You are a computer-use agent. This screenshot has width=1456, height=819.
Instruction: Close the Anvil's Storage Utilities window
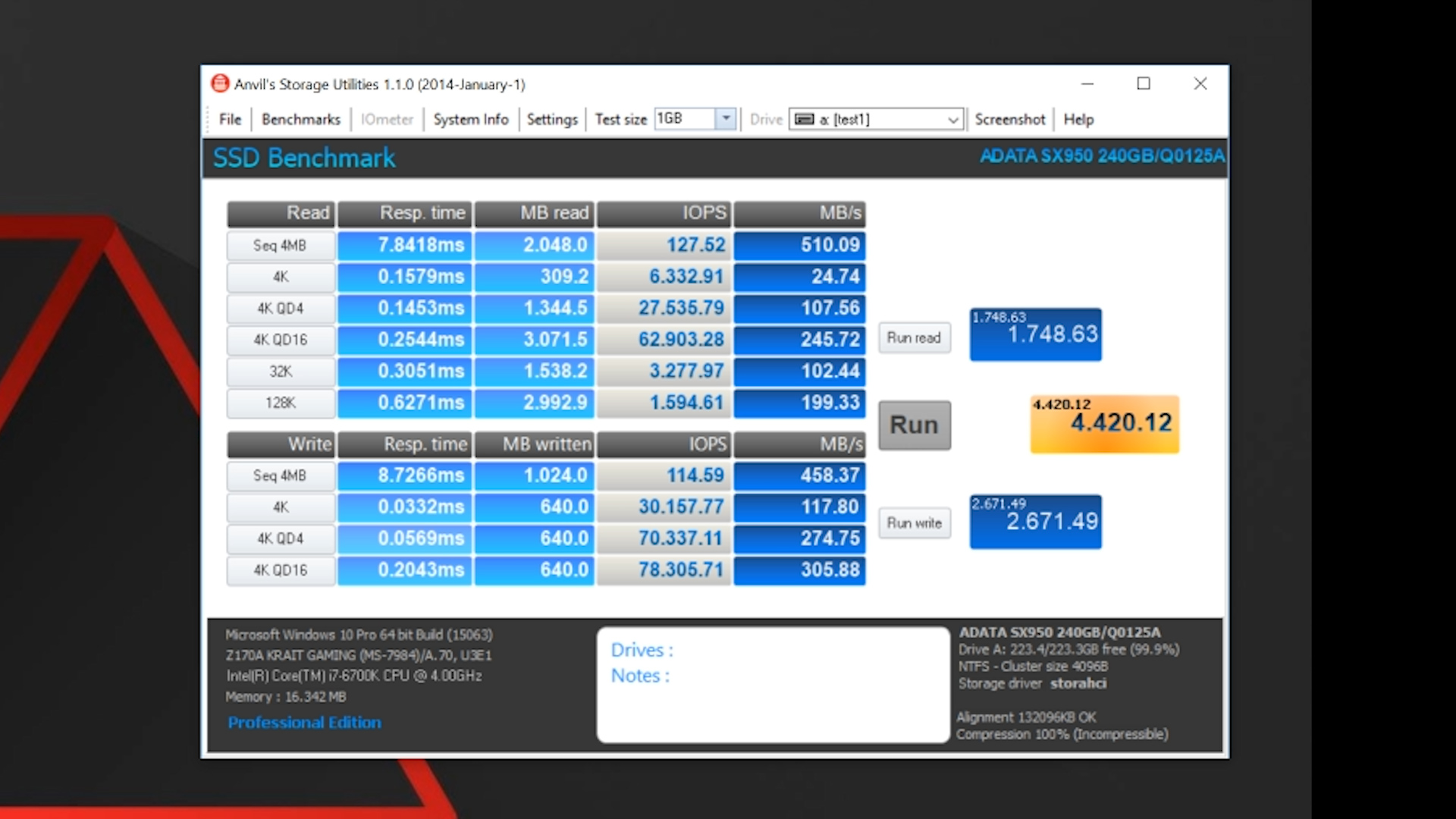pyautogui.click(x=1200, y=83)
